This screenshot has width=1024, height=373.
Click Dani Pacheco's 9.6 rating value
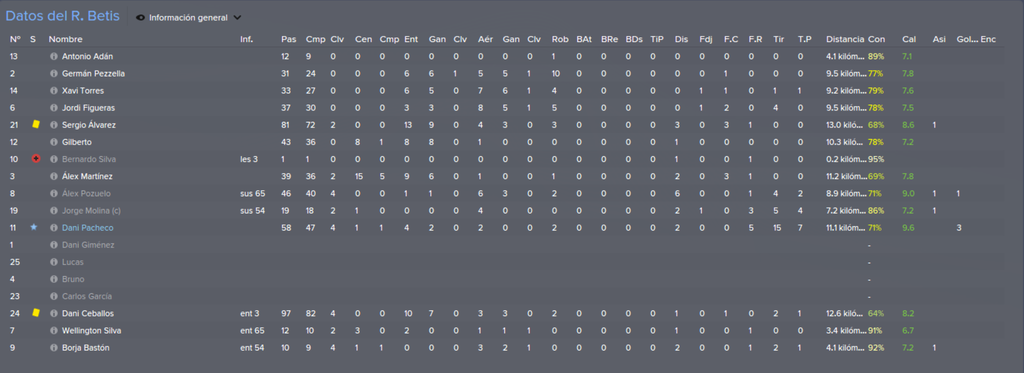coord(908,227)
